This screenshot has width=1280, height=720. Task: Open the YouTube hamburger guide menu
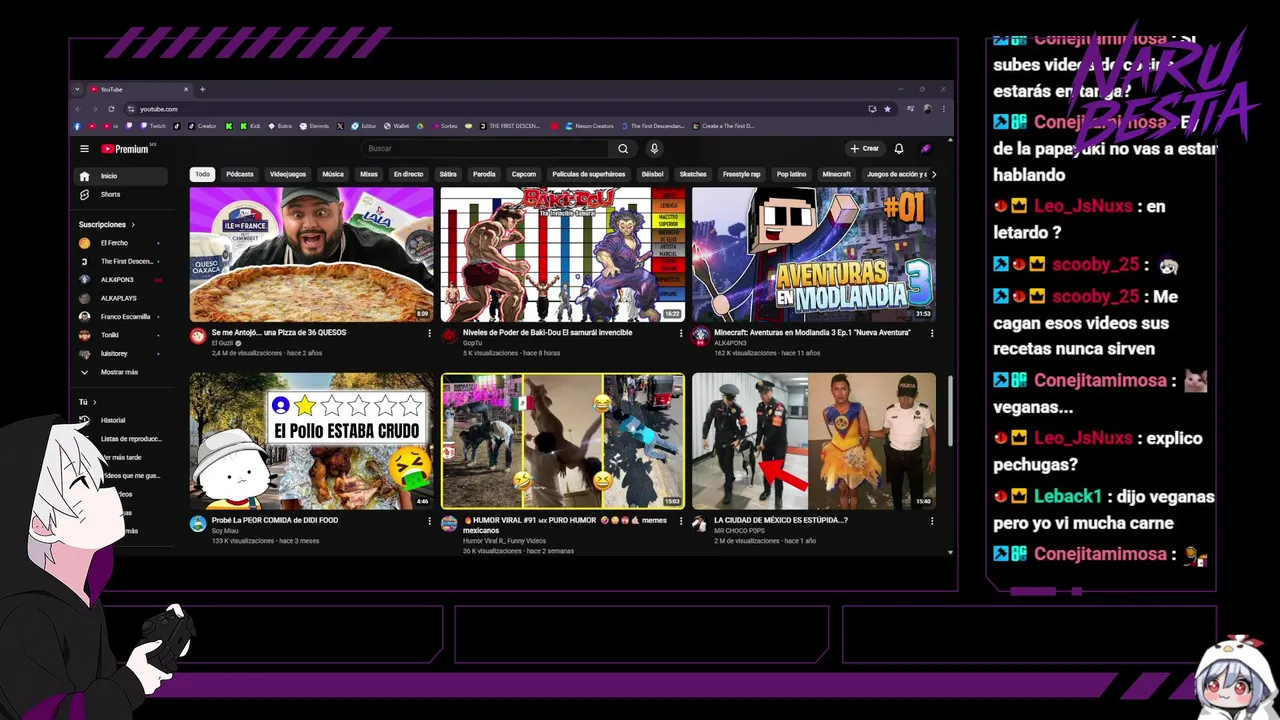pyautogui.click(x=85, y=149)
